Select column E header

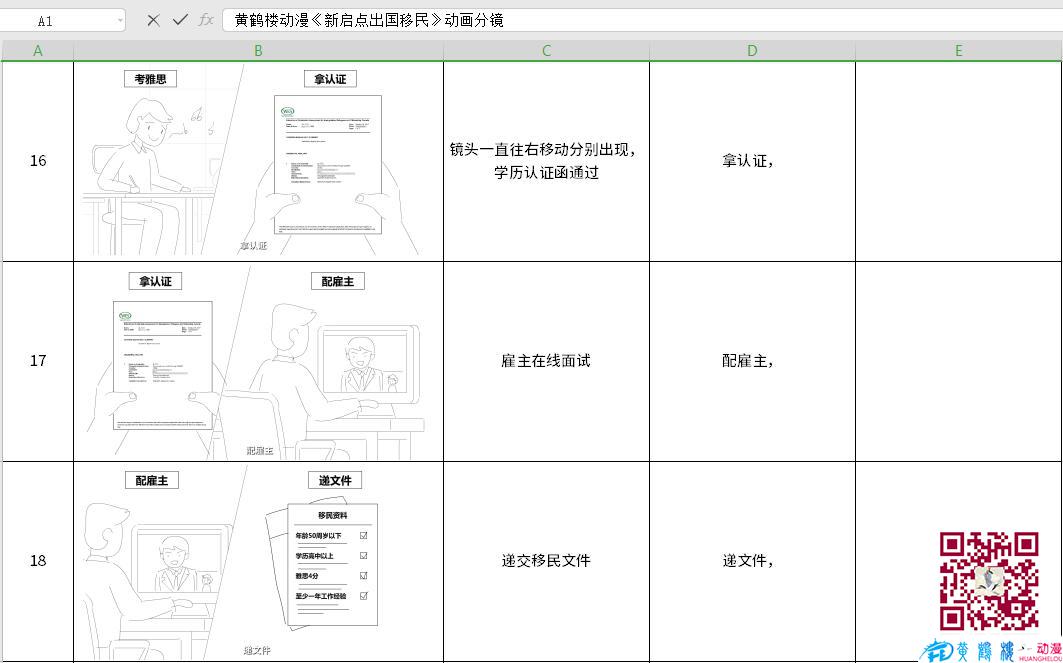(959, 51)
